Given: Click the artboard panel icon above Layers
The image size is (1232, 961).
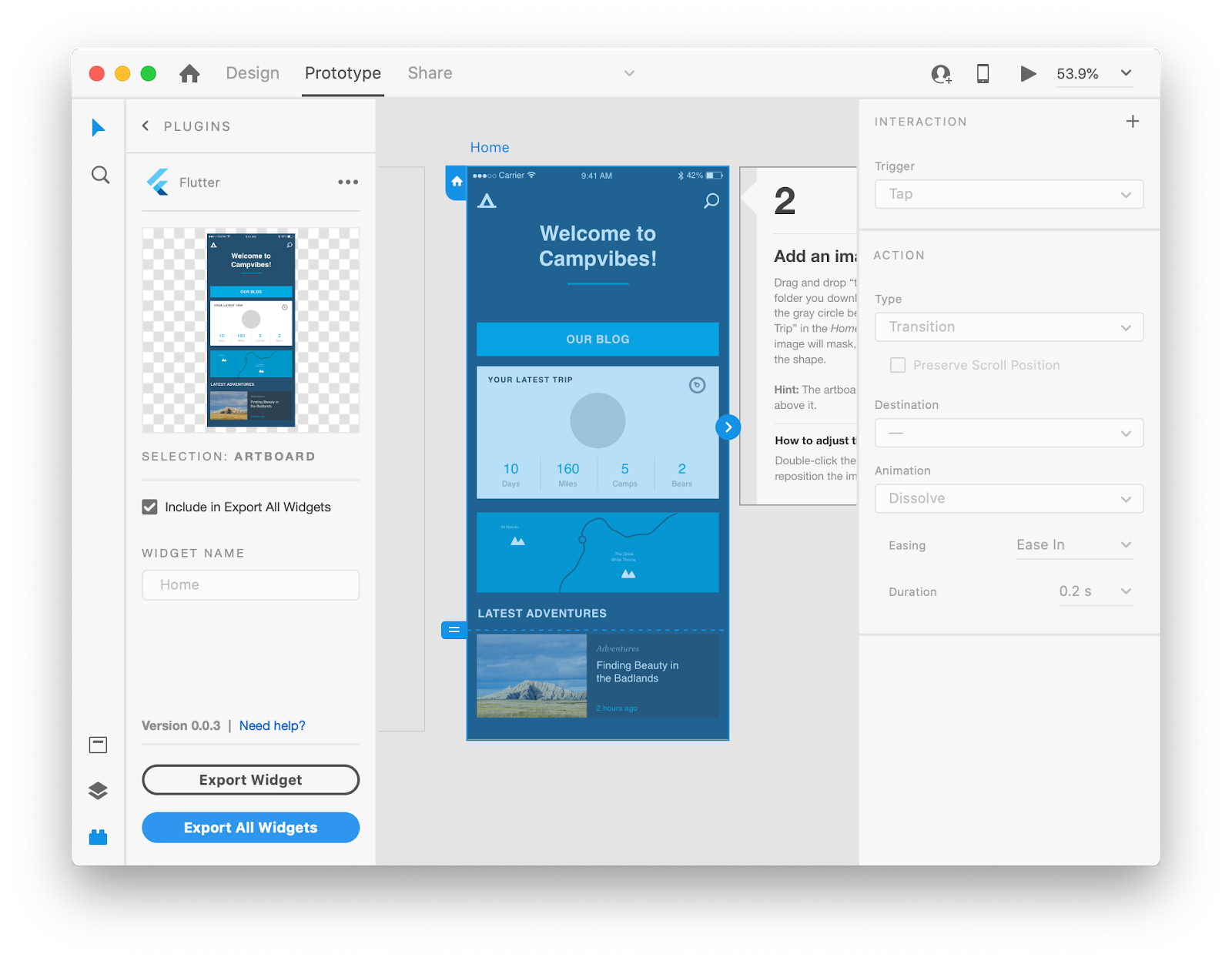Looking at the screenshot, I should (x=98, y=745).
